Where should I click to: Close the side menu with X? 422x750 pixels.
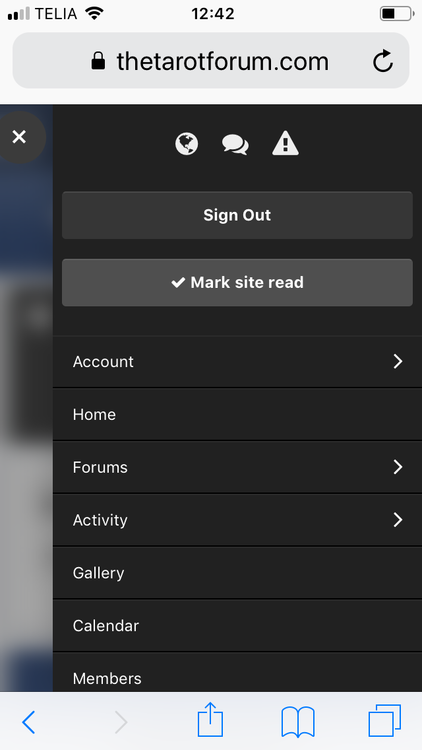(19, 137)
